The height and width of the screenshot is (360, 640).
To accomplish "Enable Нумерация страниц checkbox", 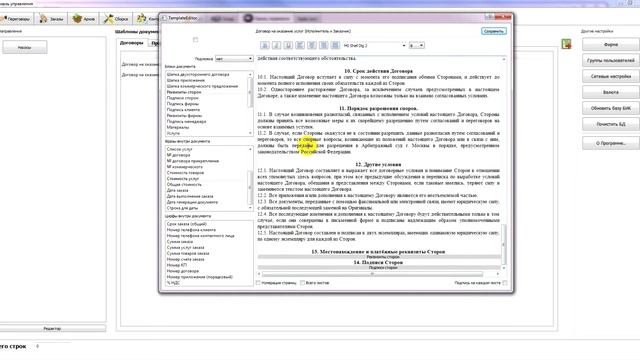I will 258,282.
